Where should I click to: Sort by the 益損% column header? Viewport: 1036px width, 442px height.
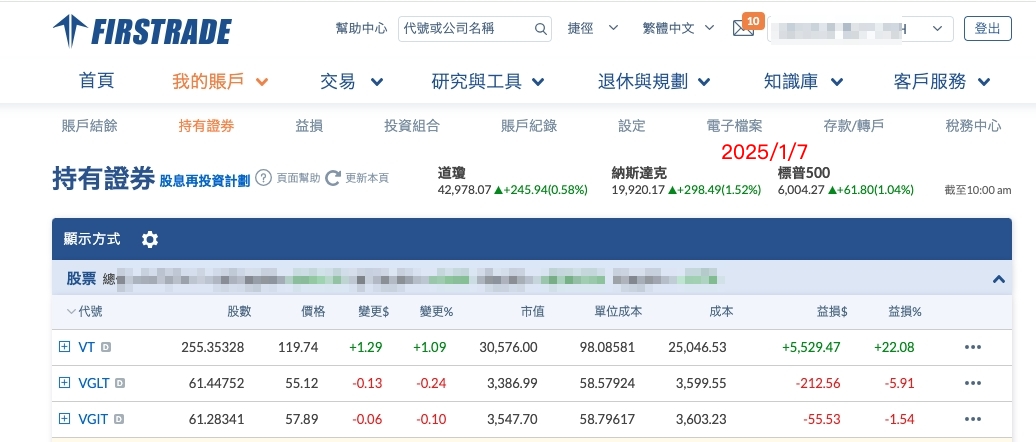[905, 312]
